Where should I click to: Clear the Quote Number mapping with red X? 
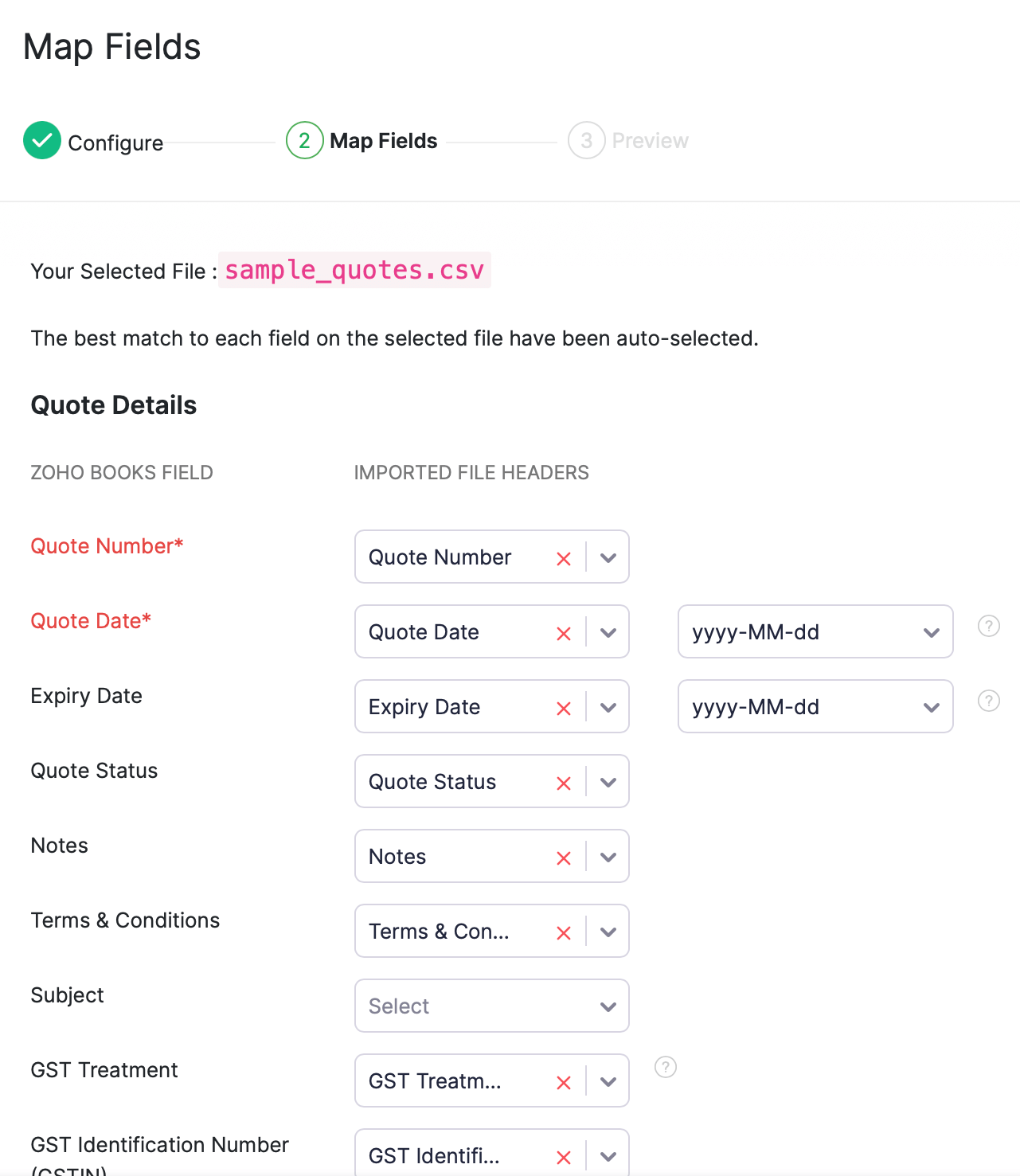(564, 558)
